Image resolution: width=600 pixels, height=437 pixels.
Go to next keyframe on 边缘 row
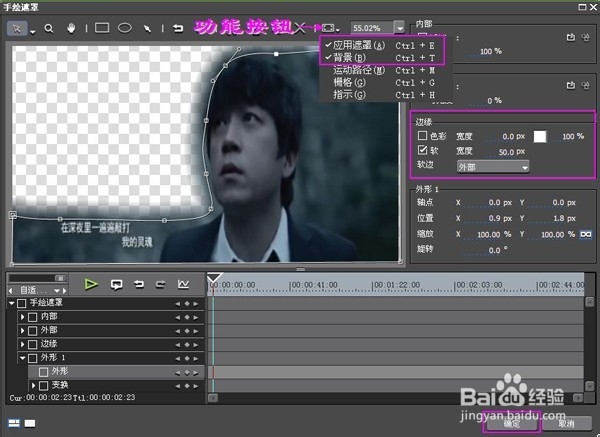[x=196, y=345]
